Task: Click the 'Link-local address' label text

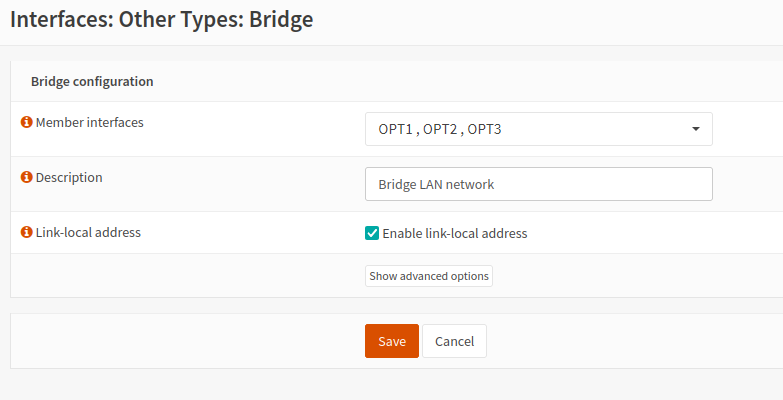Action: tap(88, 232)
